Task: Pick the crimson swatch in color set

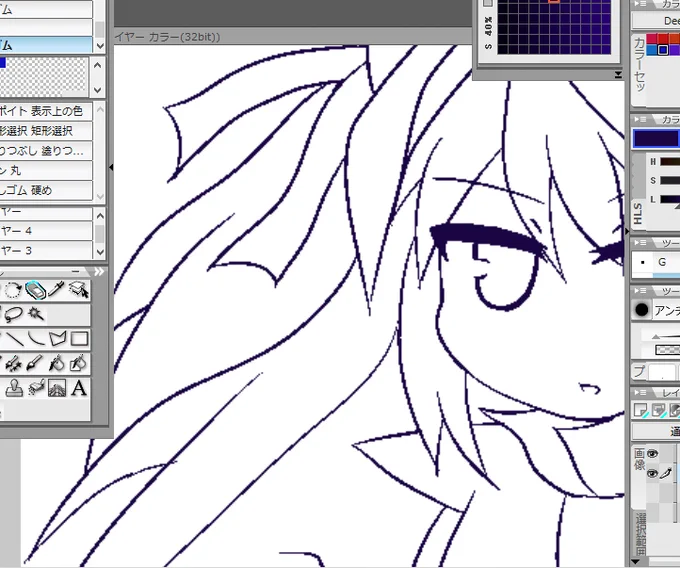Action: click(x=652, y=39)
